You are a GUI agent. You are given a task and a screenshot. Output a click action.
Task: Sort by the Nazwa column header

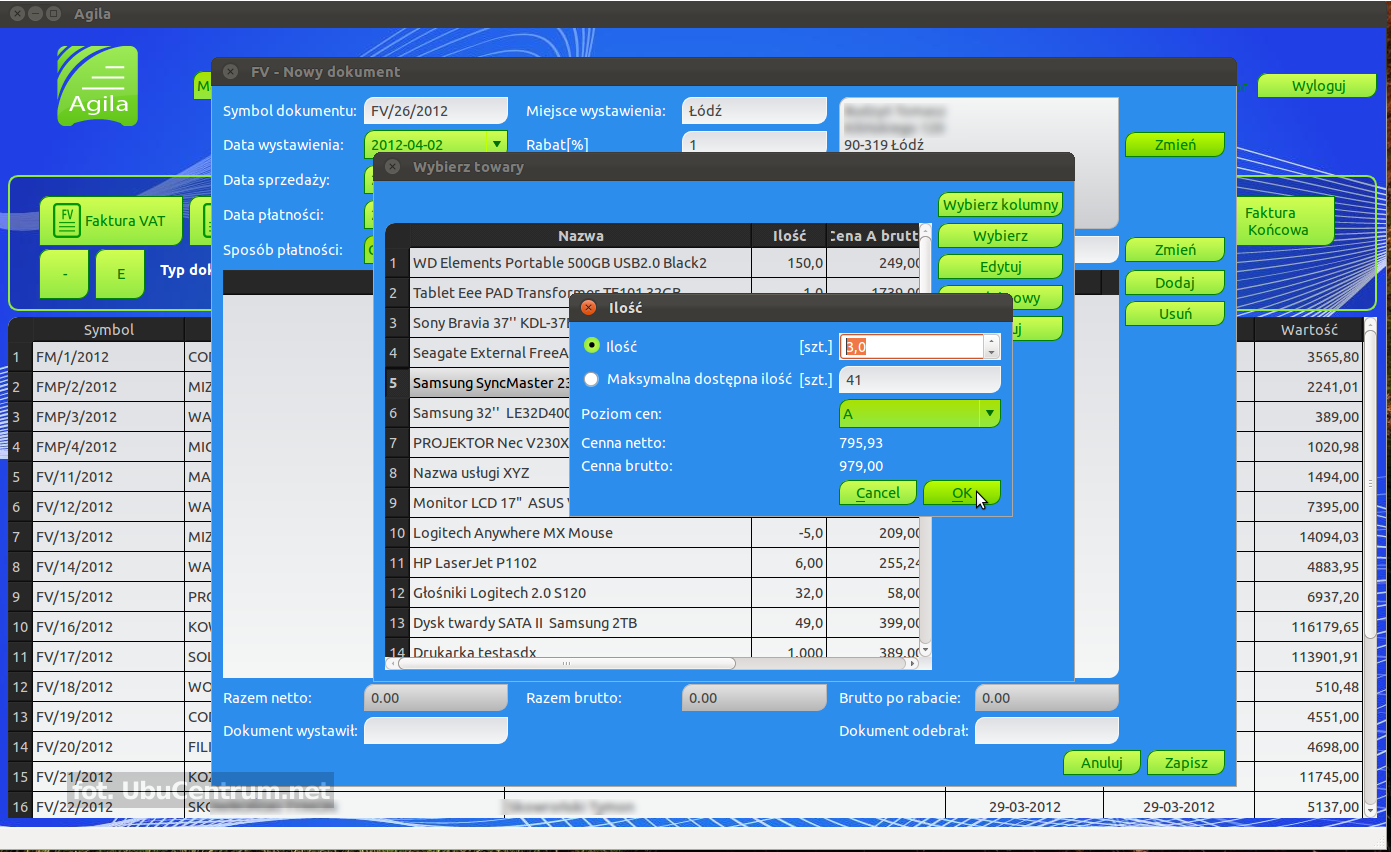point(580,236)
